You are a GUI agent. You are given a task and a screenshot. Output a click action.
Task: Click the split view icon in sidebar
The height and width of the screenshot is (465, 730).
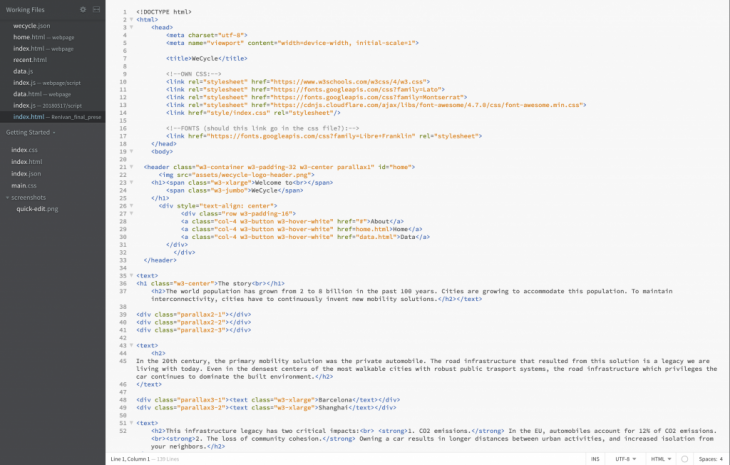[x=95, y=9]
